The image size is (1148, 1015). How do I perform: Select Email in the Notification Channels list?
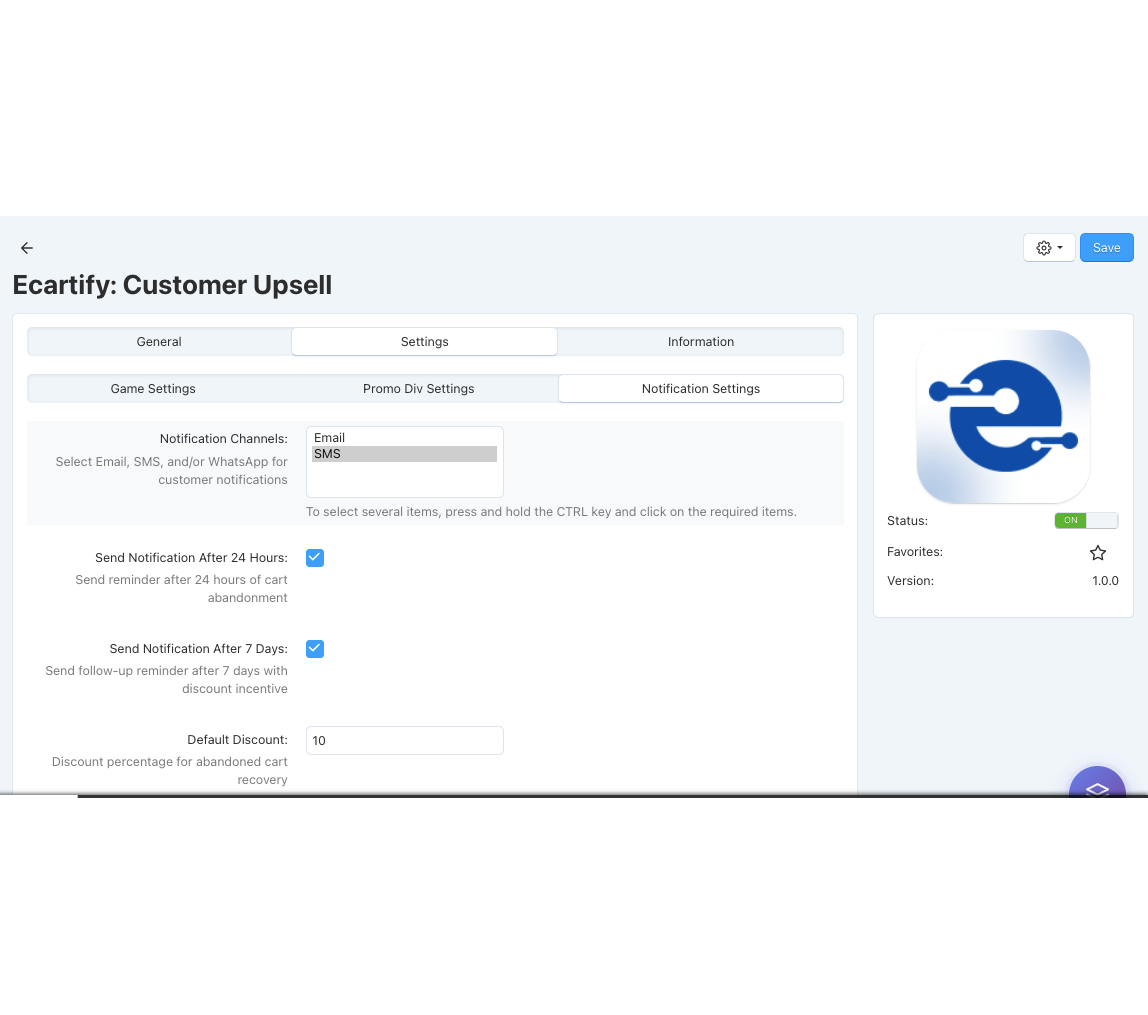[x=330, y=438]
